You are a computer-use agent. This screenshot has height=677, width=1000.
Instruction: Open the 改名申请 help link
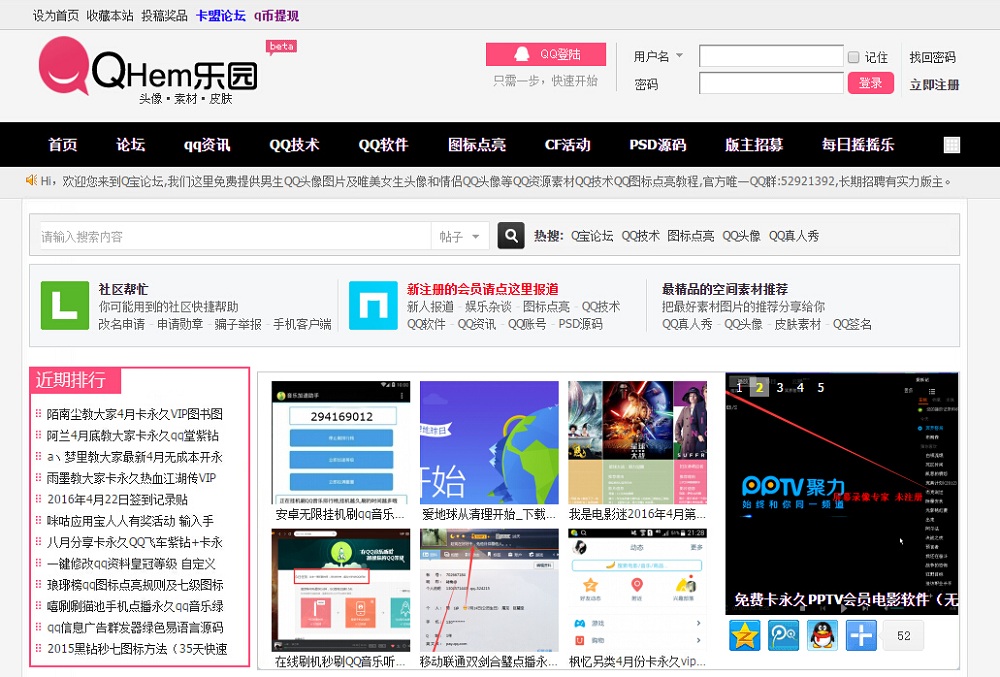[122, 324]
